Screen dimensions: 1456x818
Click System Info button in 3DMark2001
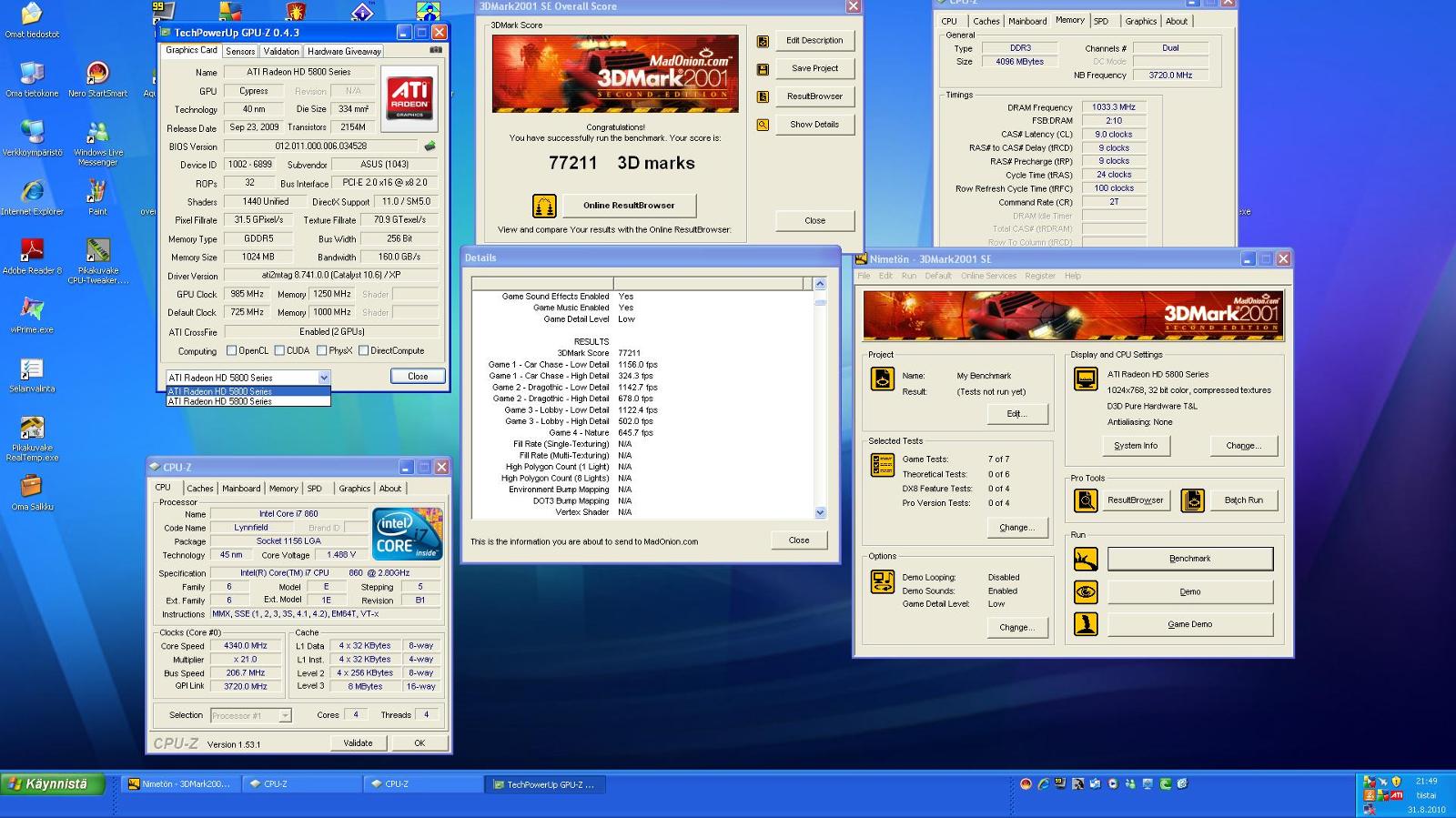point(1136,446)
